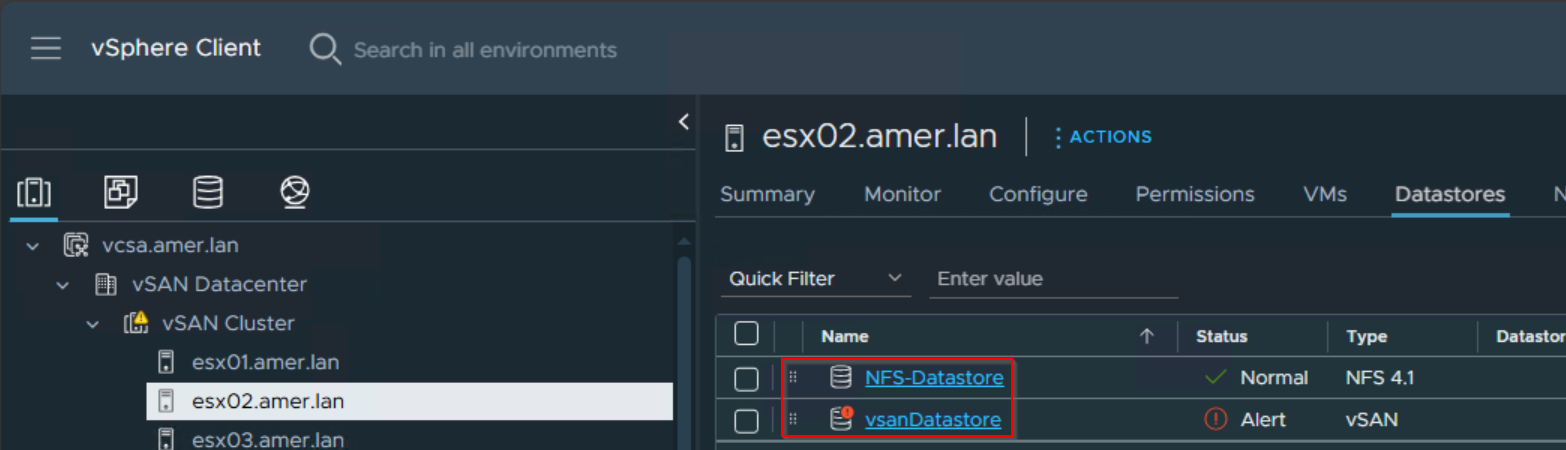Click the host icon beside esx03.amer.lan
Viewport: 1566px width, 450px height.
167,440
